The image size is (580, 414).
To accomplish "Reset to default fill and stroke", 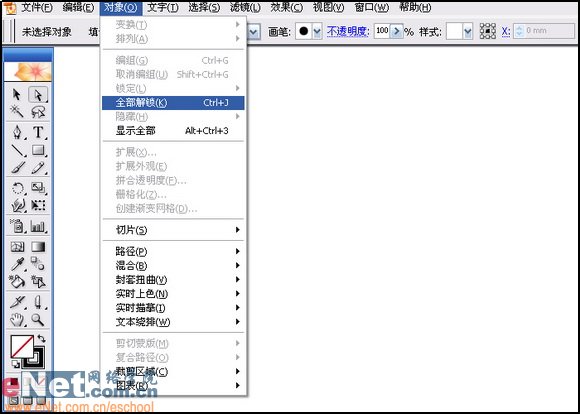I will tap(16, 364).
